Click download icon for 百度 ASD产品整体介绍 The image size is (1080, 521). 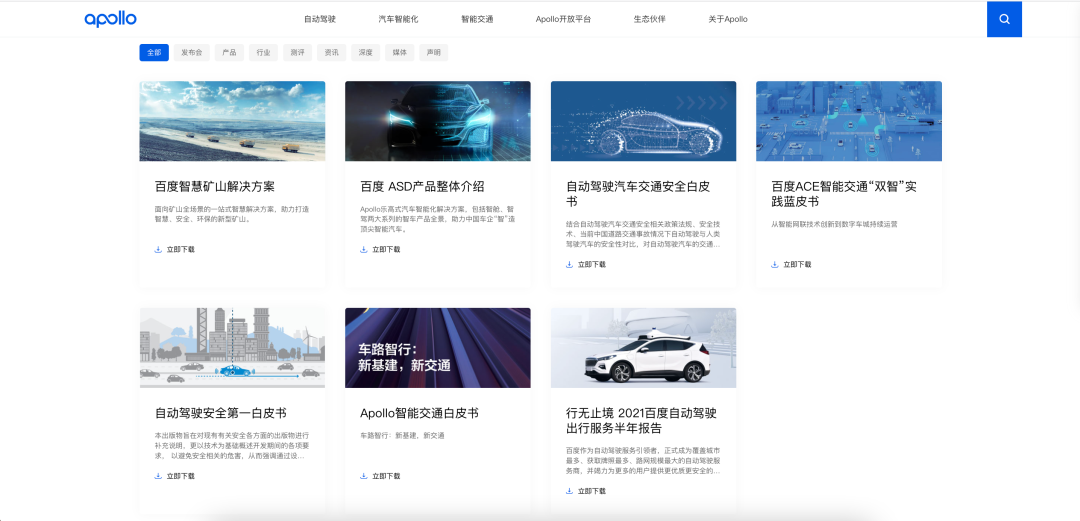364,249
